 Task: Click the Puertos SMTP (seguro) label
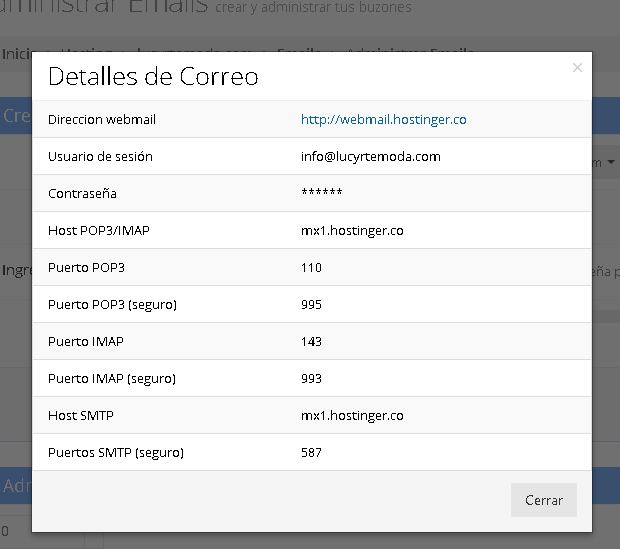116,452
